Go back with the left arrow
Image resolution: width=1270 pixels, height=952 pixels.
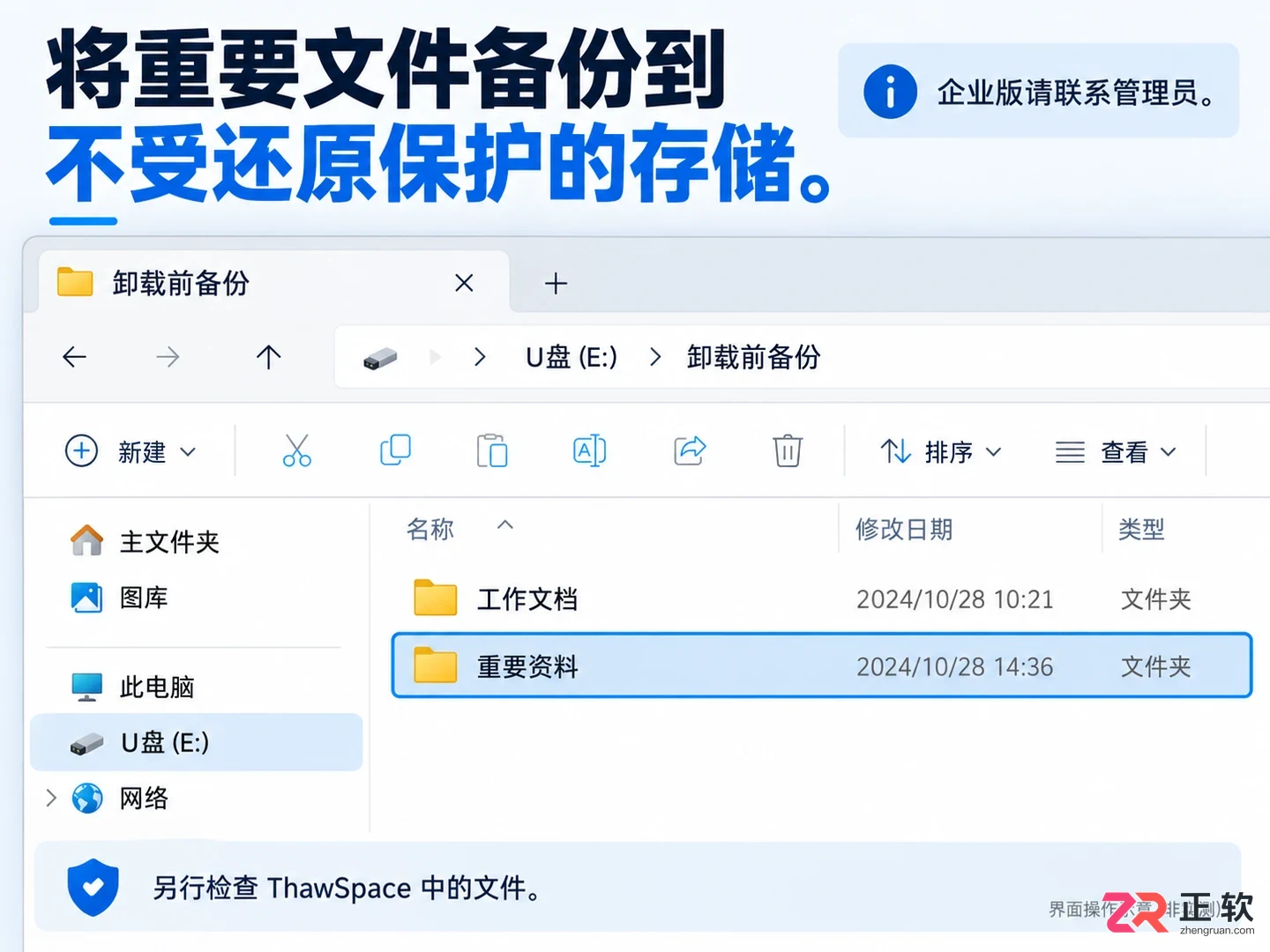tap(75, 357)
